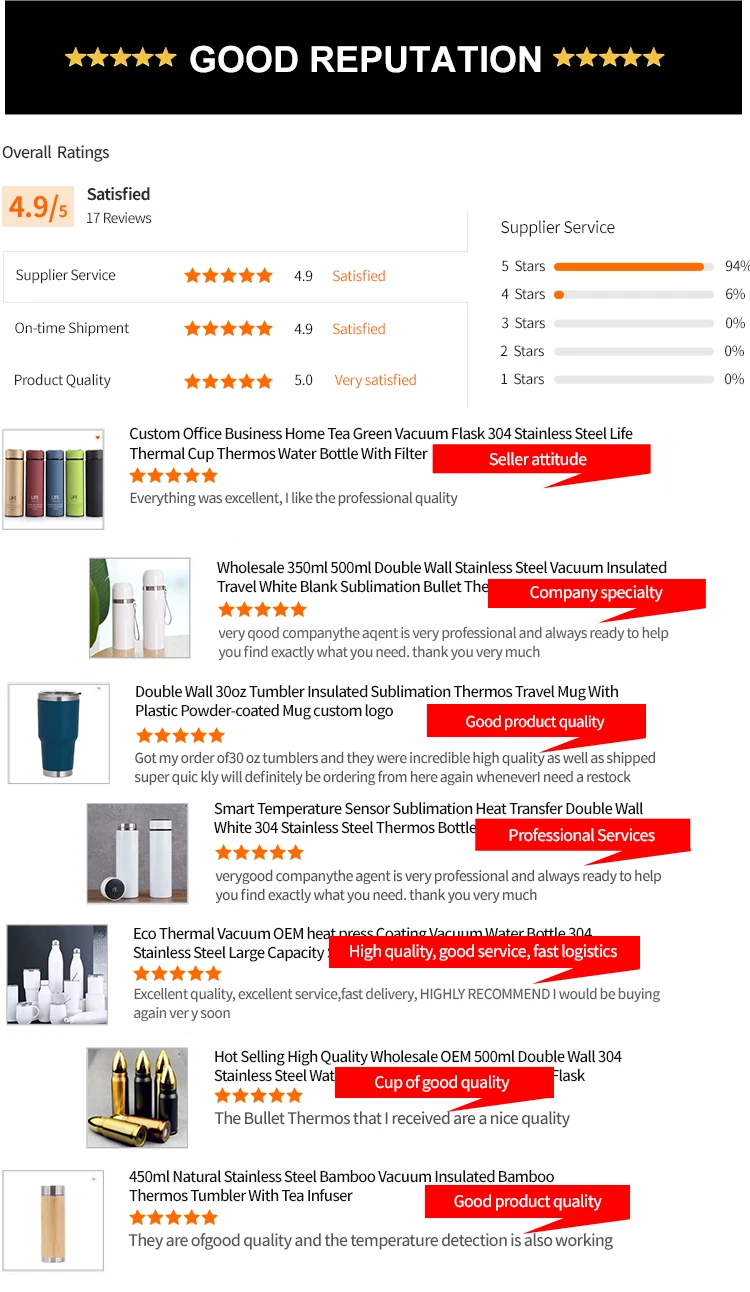Viewport: 750px width, 1292px height.
Task: Click the Product Quality star rating
Action: (x=228, y=380)
